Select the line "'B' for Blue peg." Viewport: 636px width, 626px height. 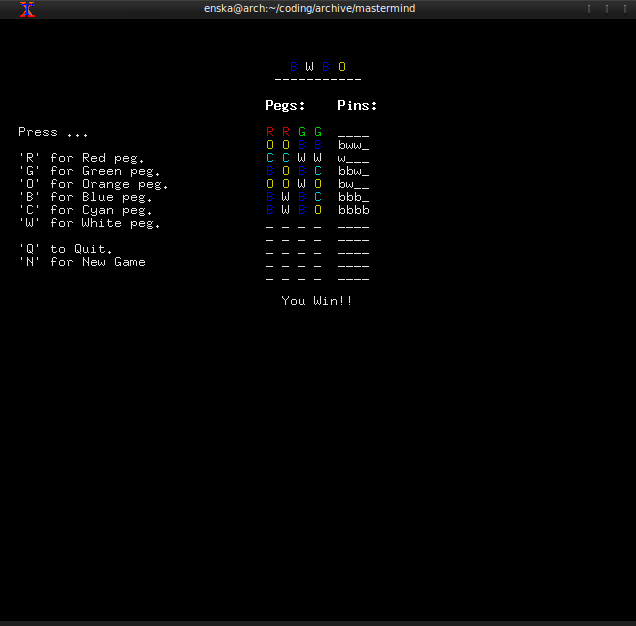tap(85, 197)
